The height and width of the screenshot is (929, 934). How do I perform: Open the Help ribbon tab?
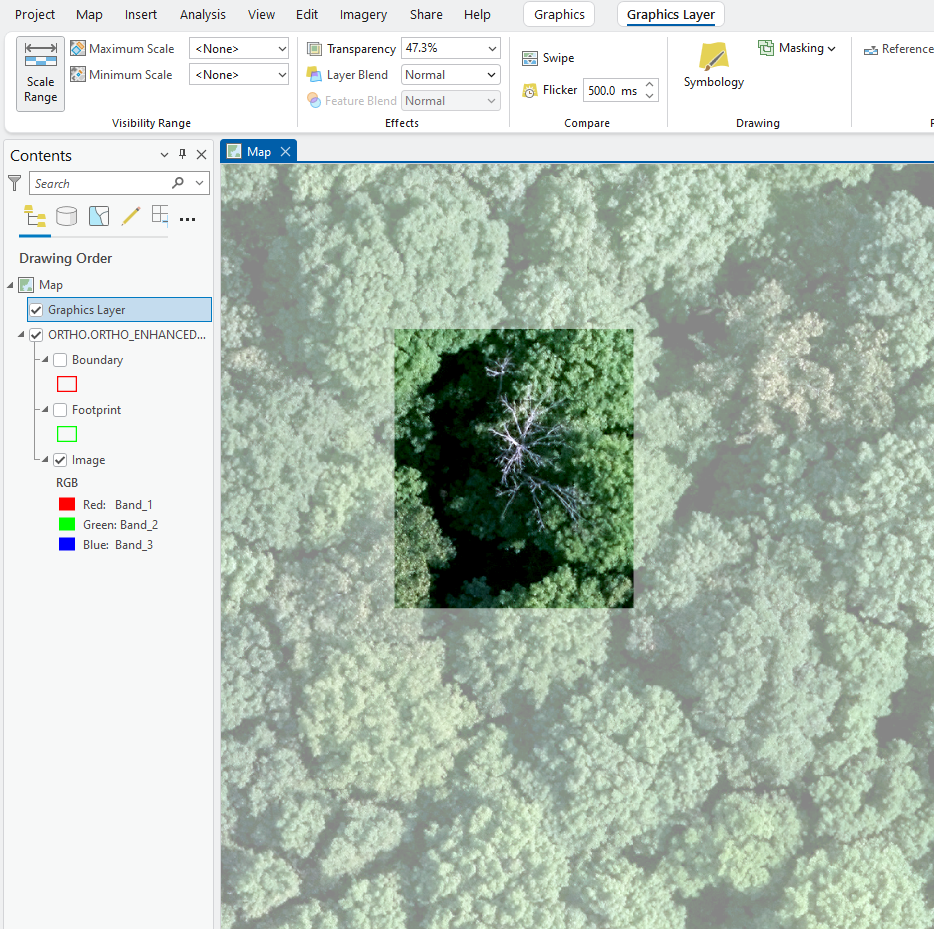[x=477, y=14]
